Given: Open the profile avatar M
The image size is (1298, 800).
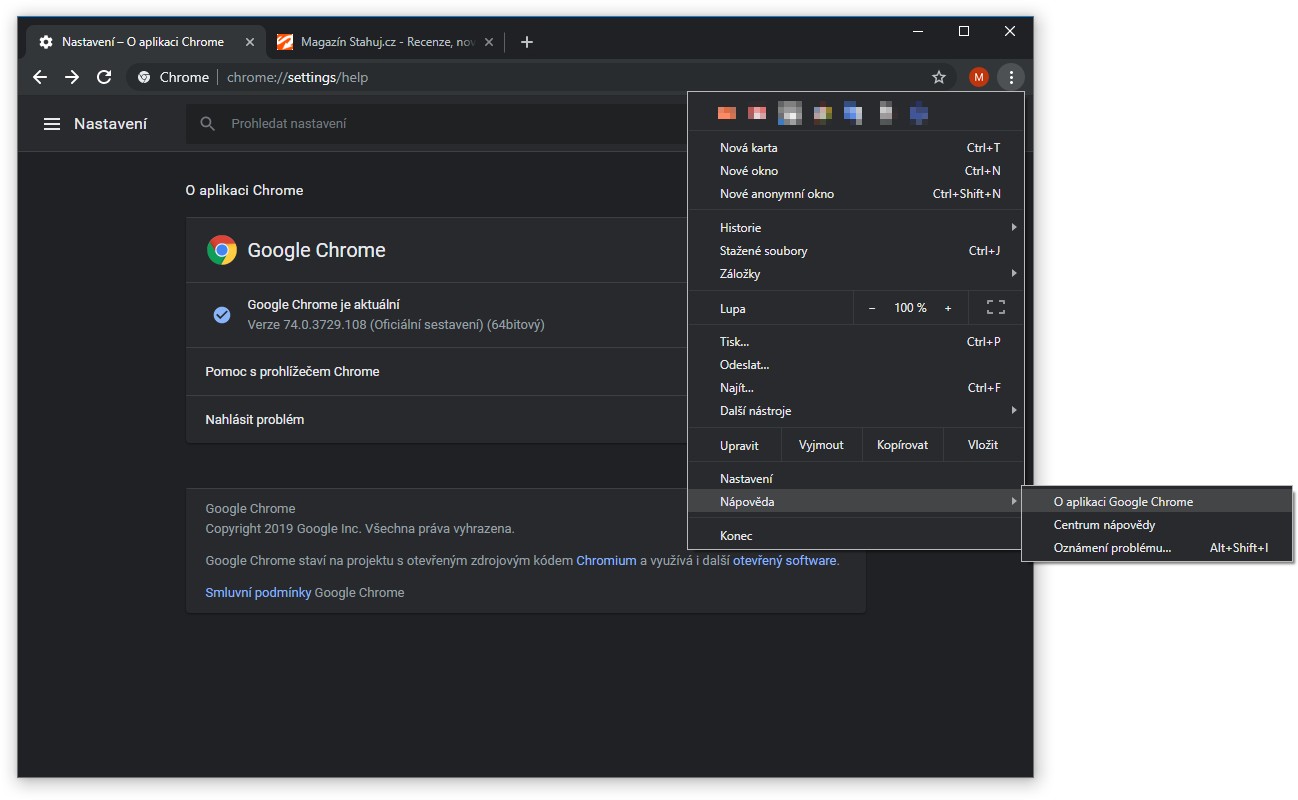Looking at the screenshot, I should click(x=979, y=77).
